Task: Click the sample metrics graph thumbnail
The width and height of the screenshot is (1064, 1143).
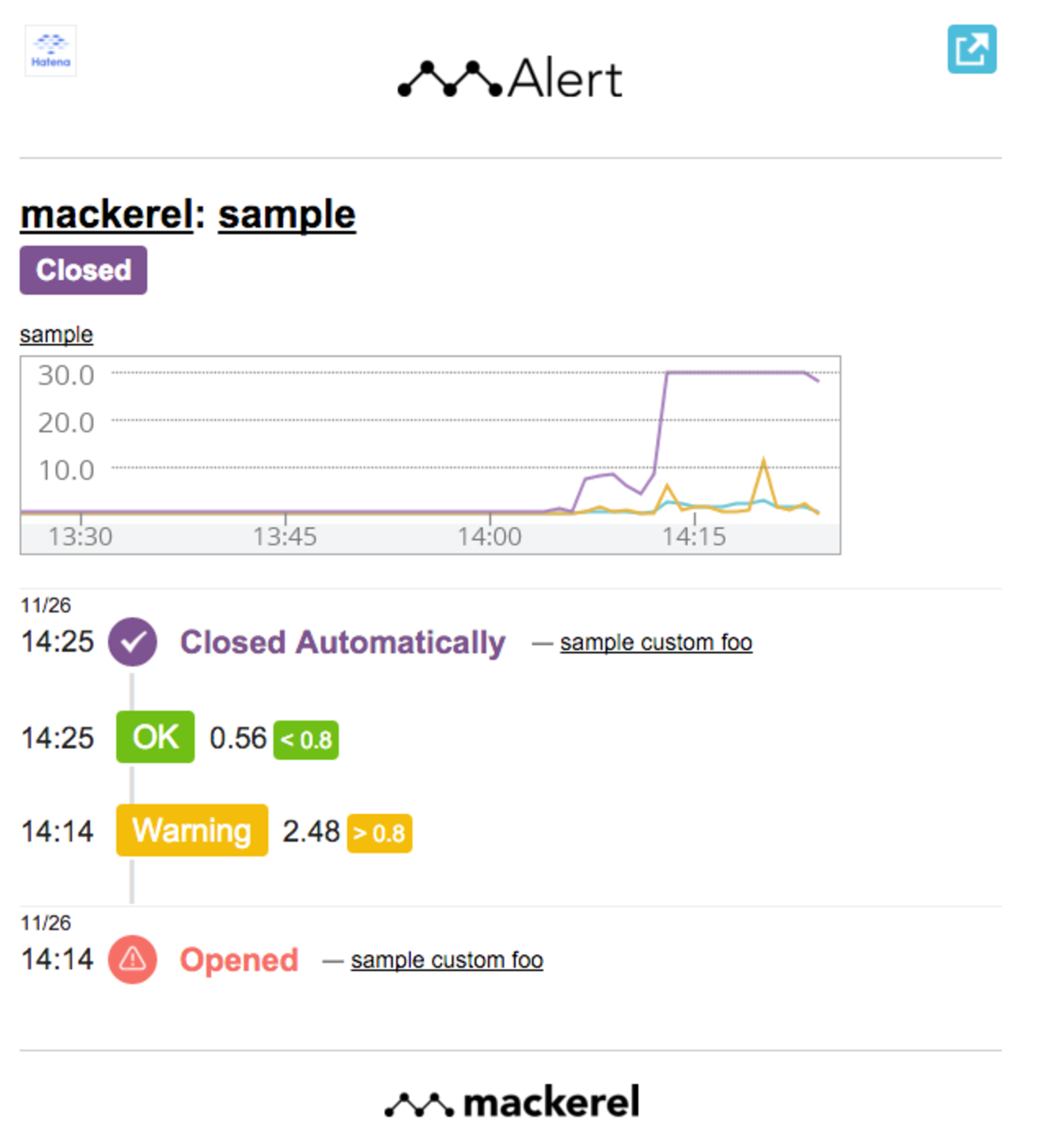Action: click(431, 455)
